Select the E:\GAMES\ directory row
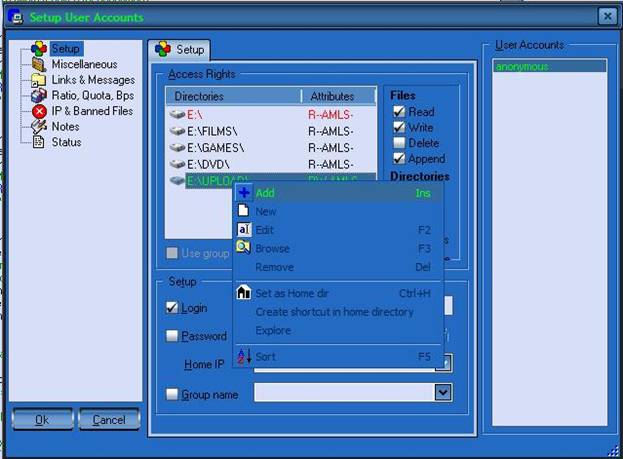The image size is (623, 459). point(215,148)
